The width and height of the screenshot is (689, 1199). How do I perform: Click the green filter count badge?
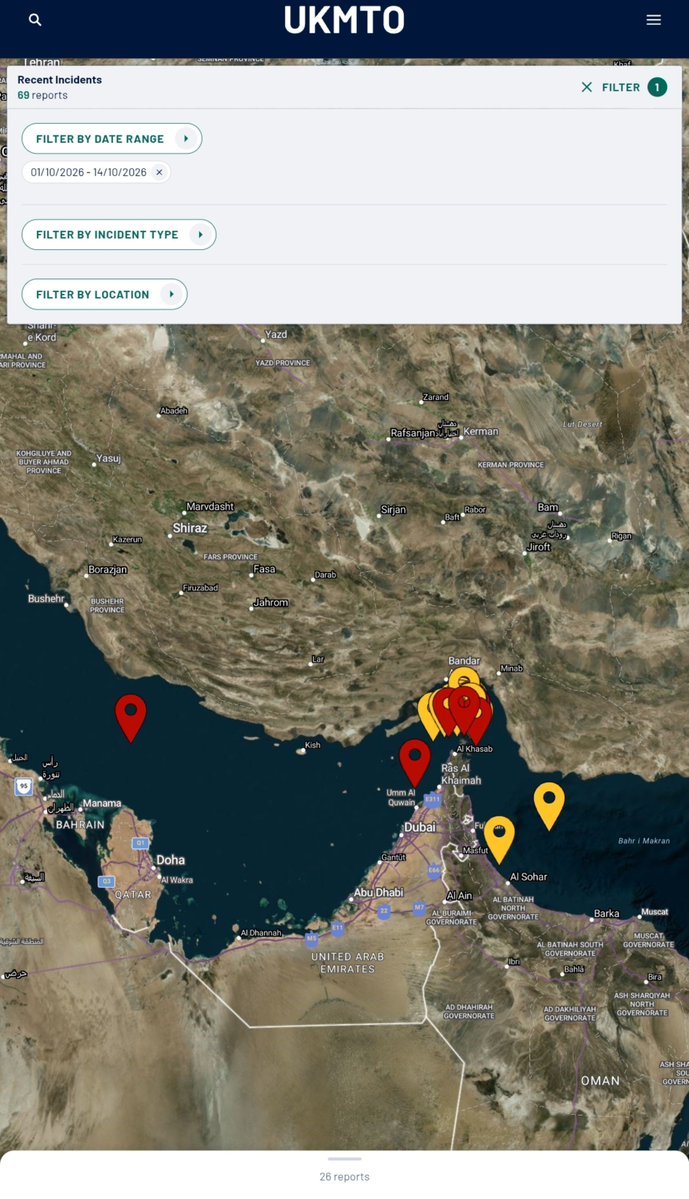(x=657, y=87)
